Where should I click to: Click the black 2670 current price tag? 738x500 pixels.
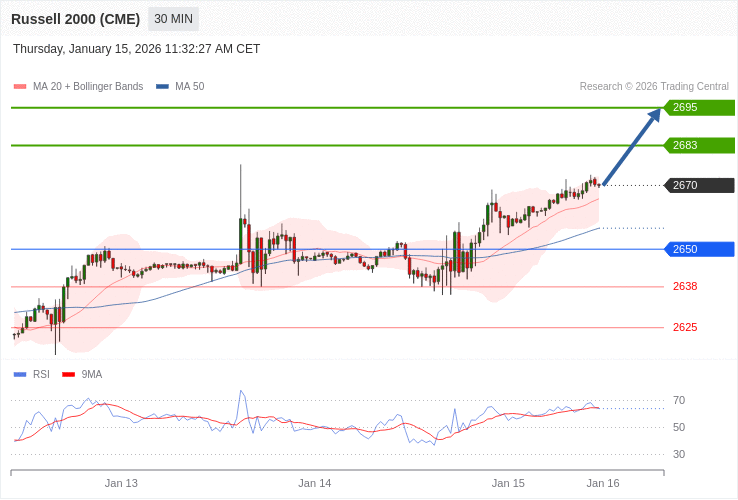[x=699, y=185]
